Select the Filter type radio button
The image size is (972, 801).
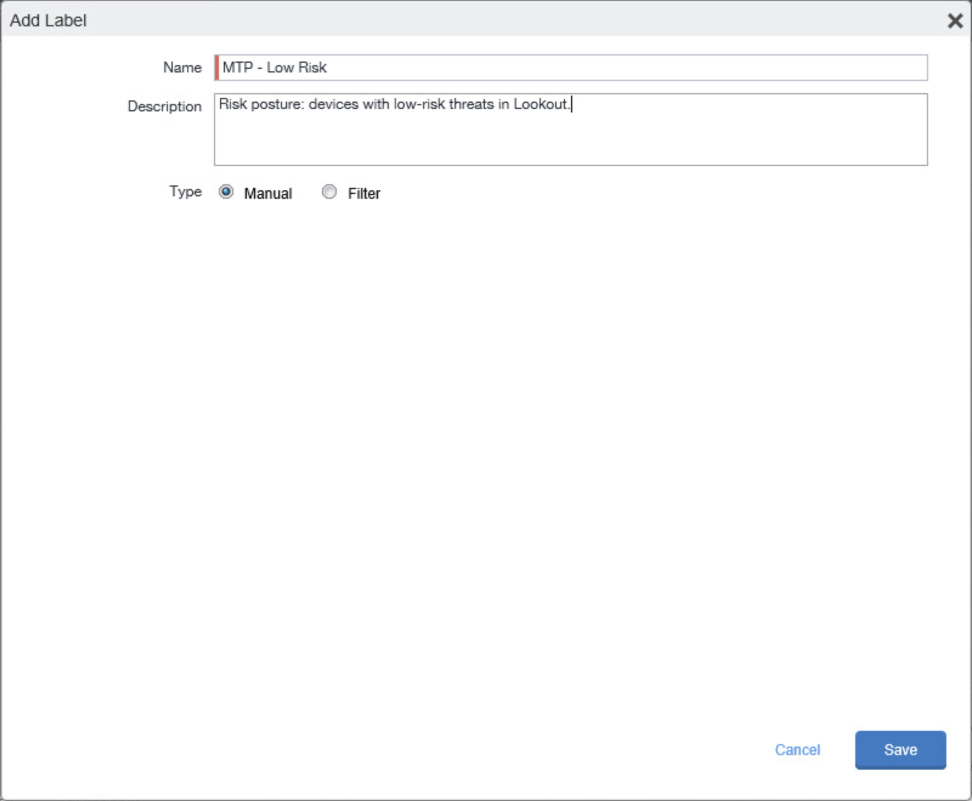tap(329, 192)
